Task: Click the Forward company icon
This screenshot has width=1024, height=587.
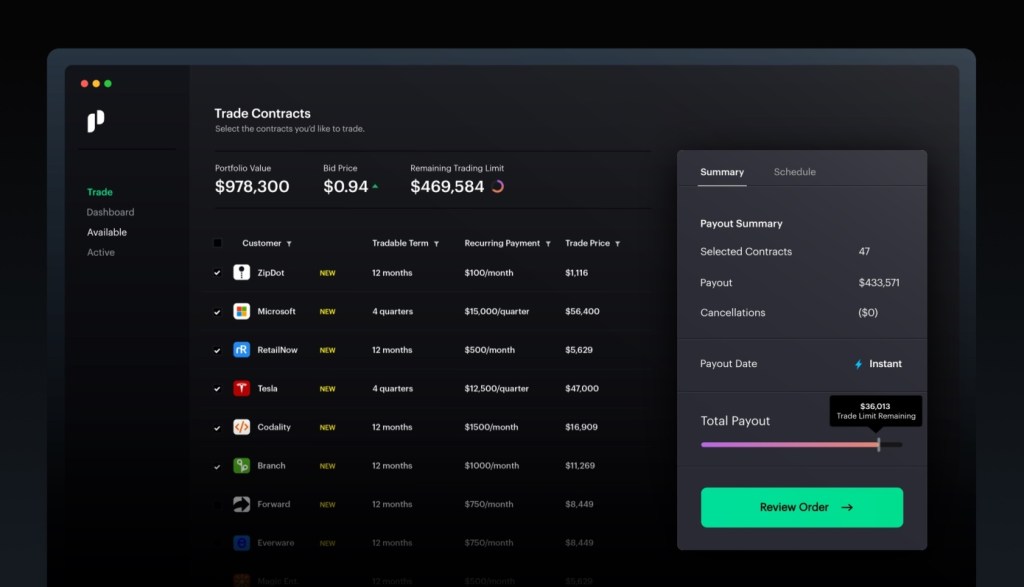Action: [242, 504]
